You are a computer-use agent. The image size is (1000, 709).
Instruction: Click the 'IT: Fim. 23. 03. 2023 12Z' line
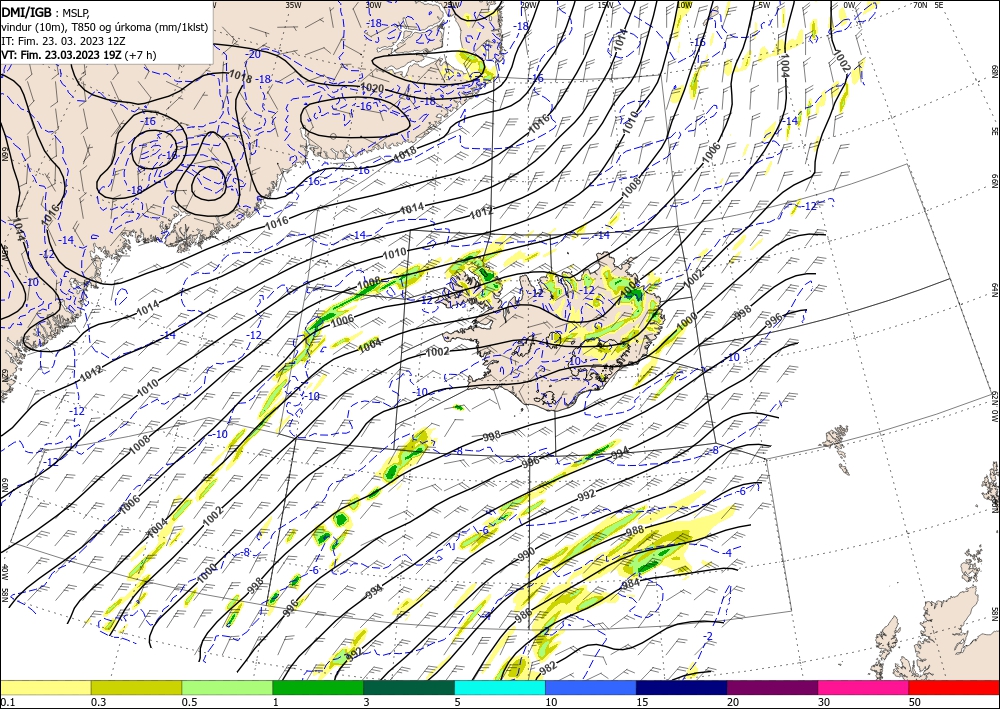point(63,41)
